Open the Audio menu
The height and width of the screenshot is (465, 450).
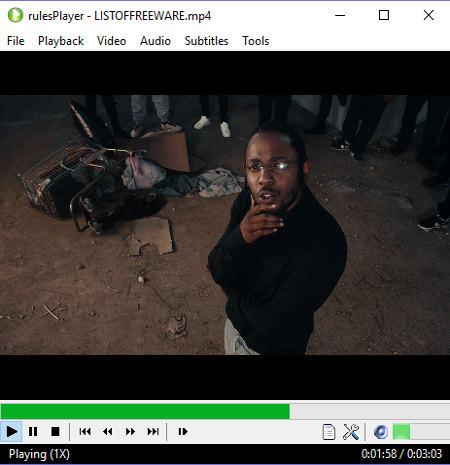[x=155, y=41]
